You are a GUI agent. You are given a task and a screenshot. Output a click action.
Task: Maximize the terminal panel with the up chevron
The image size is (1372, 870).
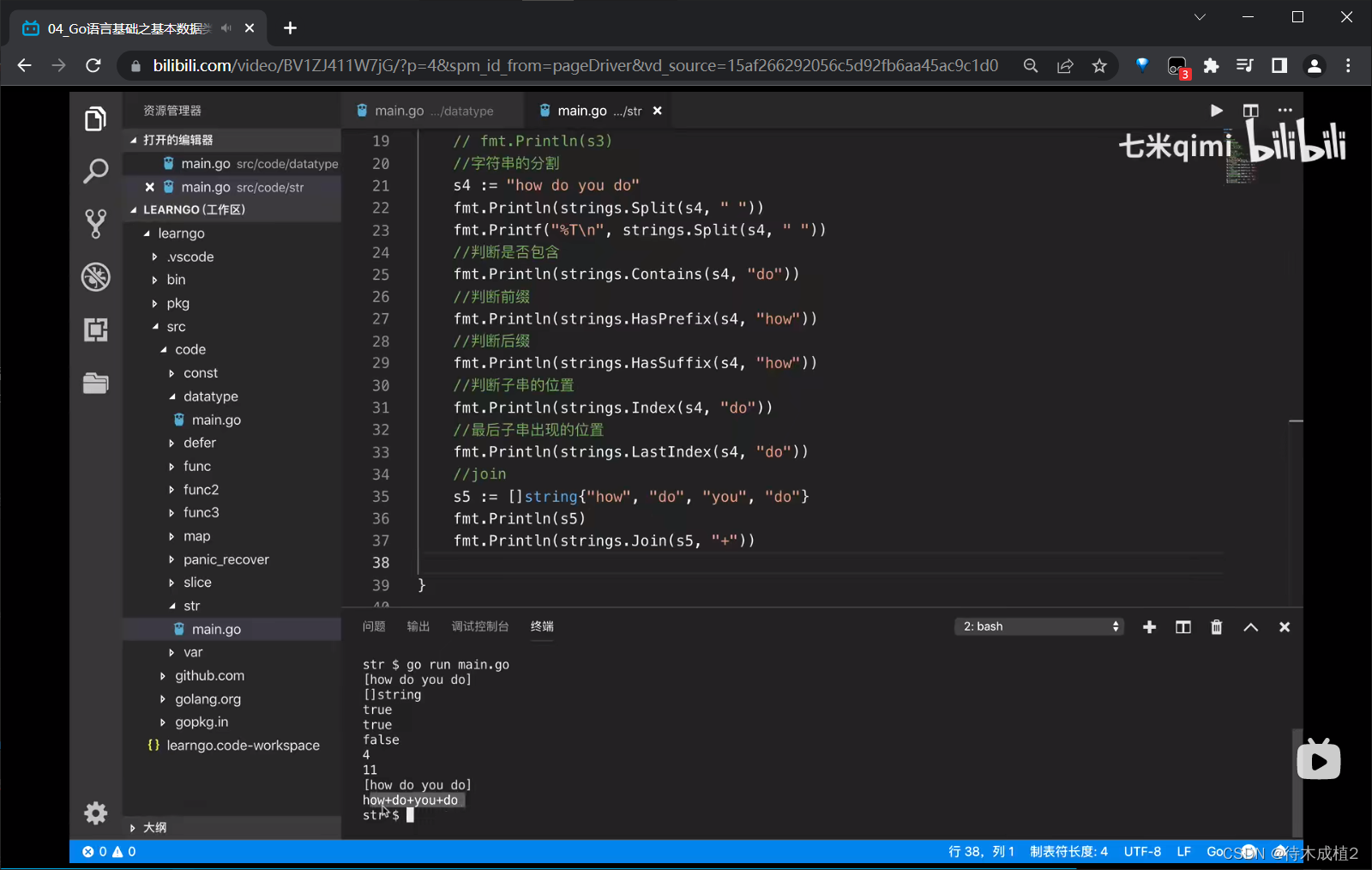point(1250,627)
